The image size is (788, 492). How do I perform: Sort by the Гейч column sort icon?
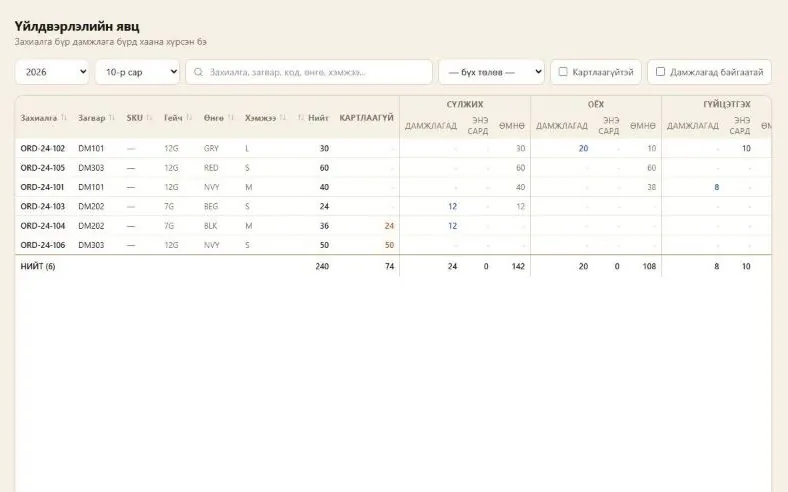pos(189,118)
